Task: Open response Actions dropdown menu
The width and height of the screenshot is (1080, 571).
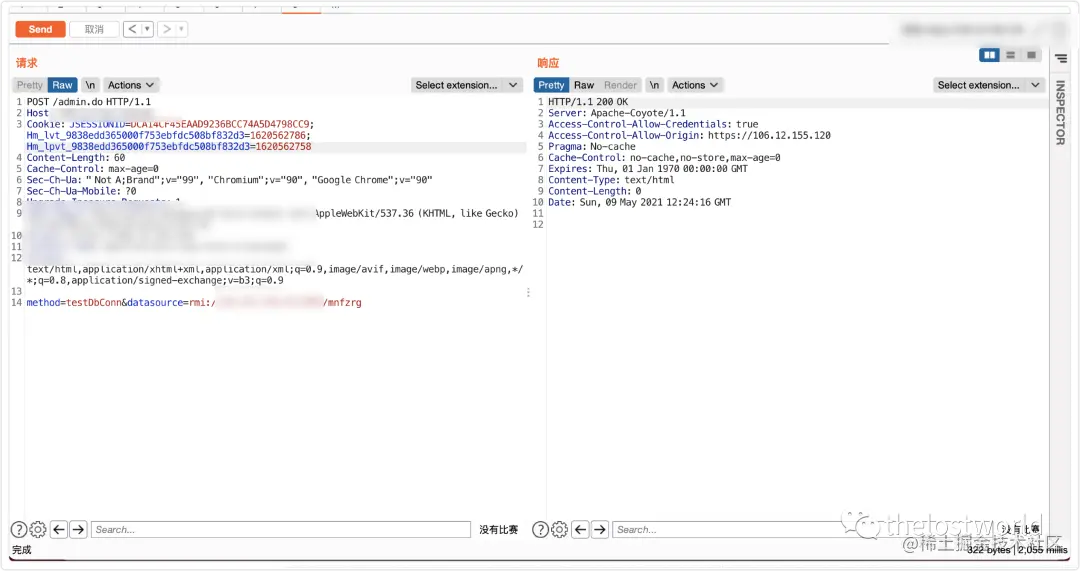Action: [695, 85]
